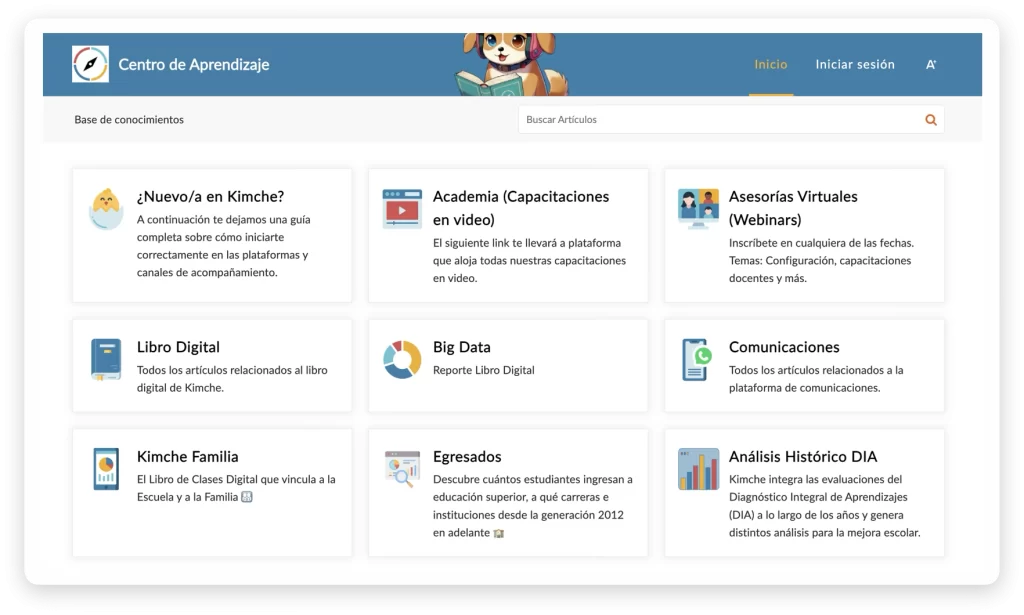The image size is (1024, 615).
Task: Click the font size A icon
Action: [931, 65]
